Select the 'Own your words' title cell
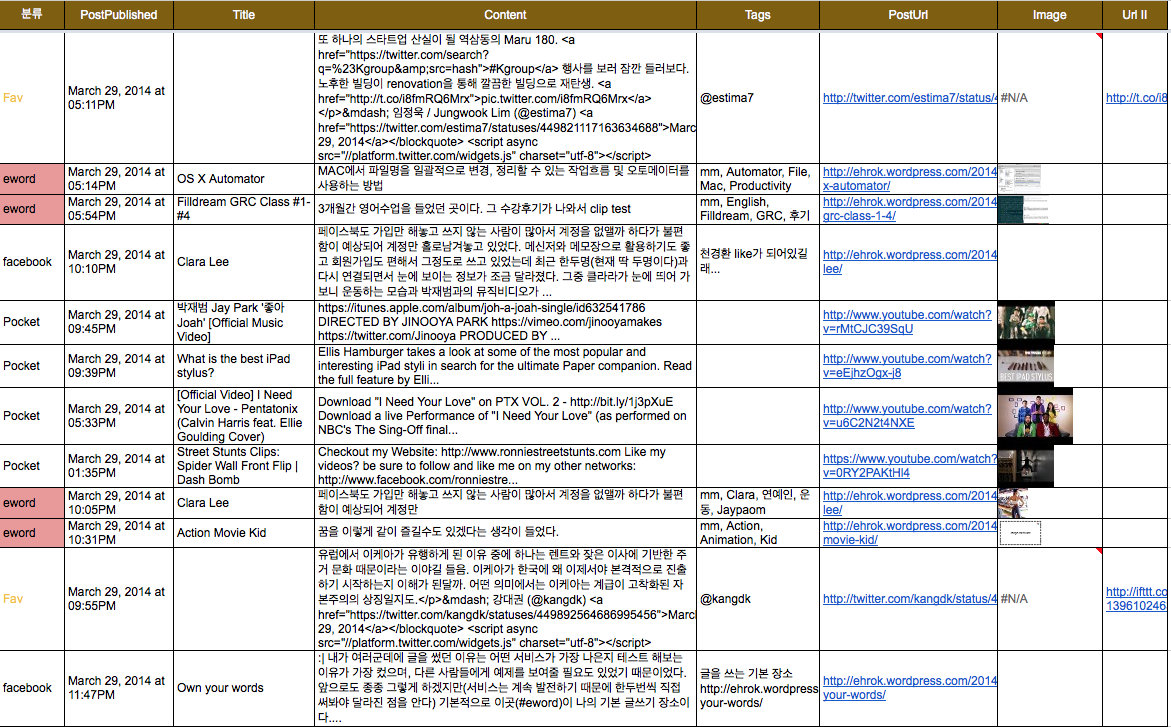Screen dimensions: 1171x727 point(220,688)
